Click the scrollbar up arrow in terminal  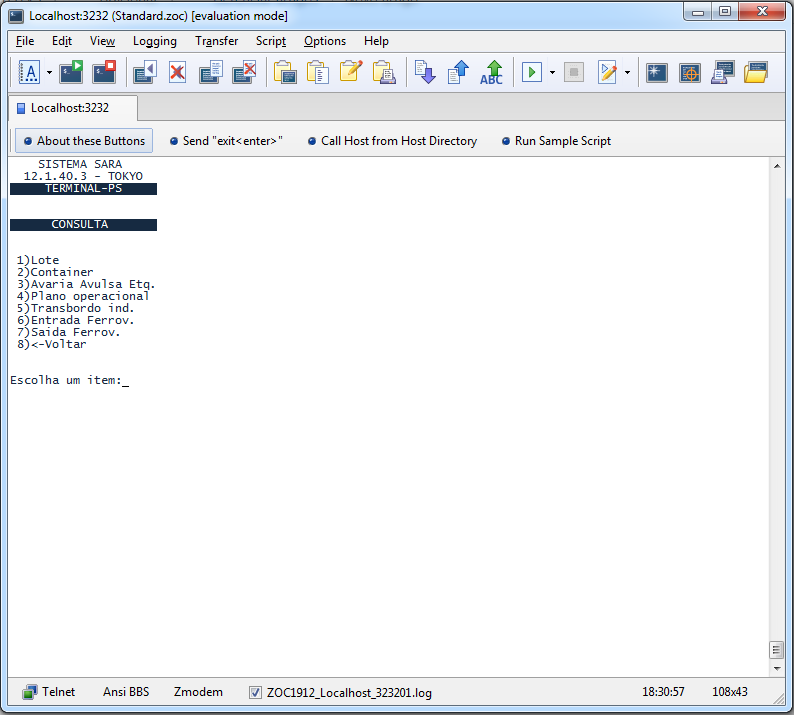777,166
